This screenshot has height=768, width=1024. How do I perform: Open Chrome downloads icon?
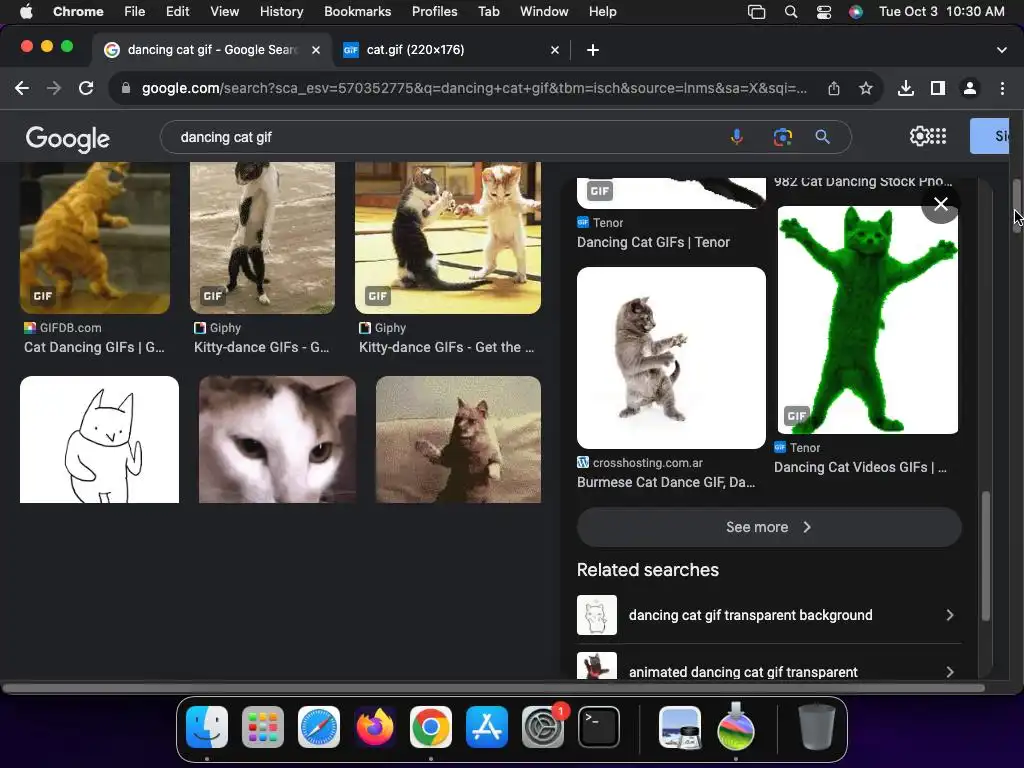[x=906, y=88]
